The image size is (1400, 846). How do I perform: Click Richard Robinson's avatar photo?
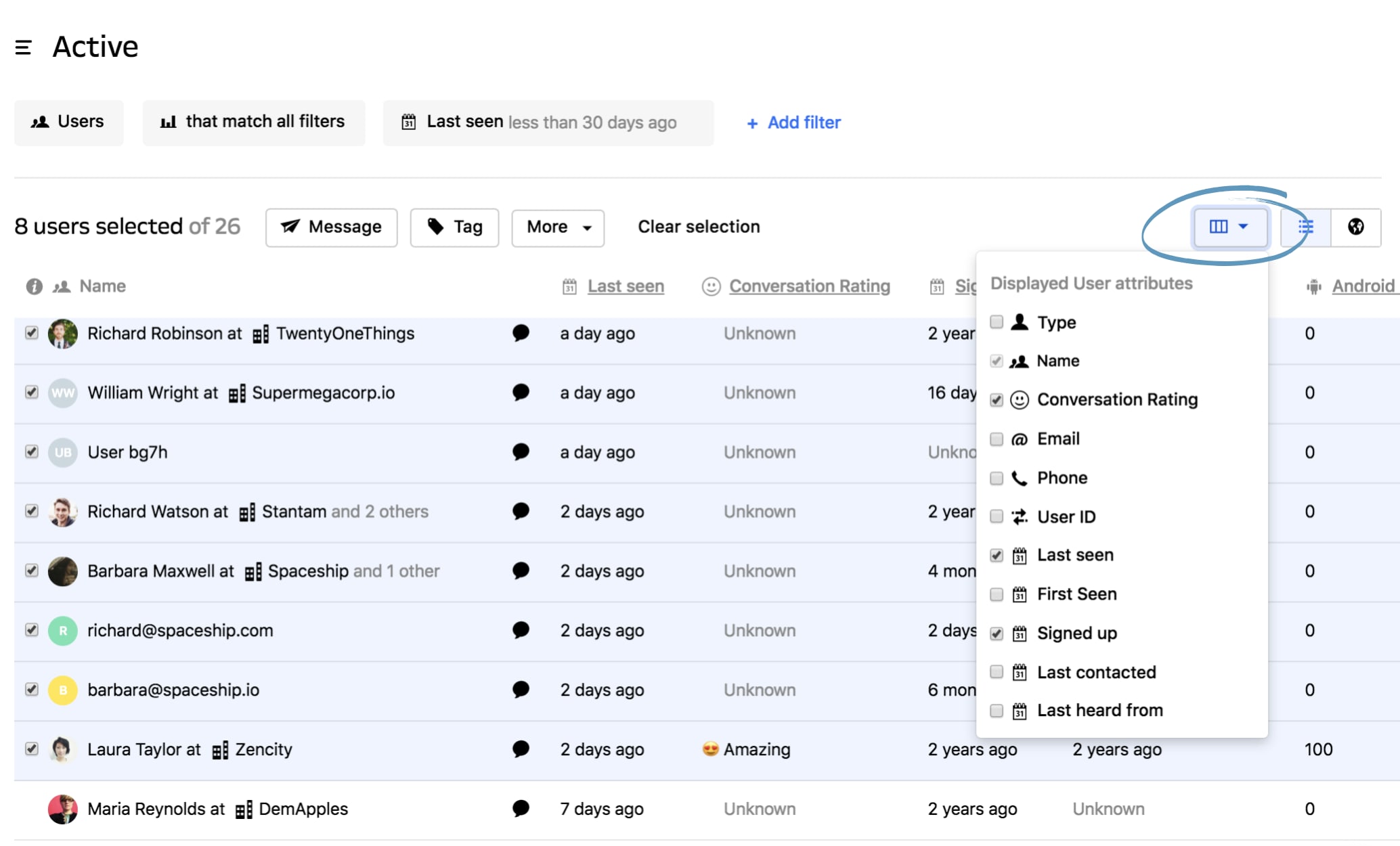[x=62, y=334]
